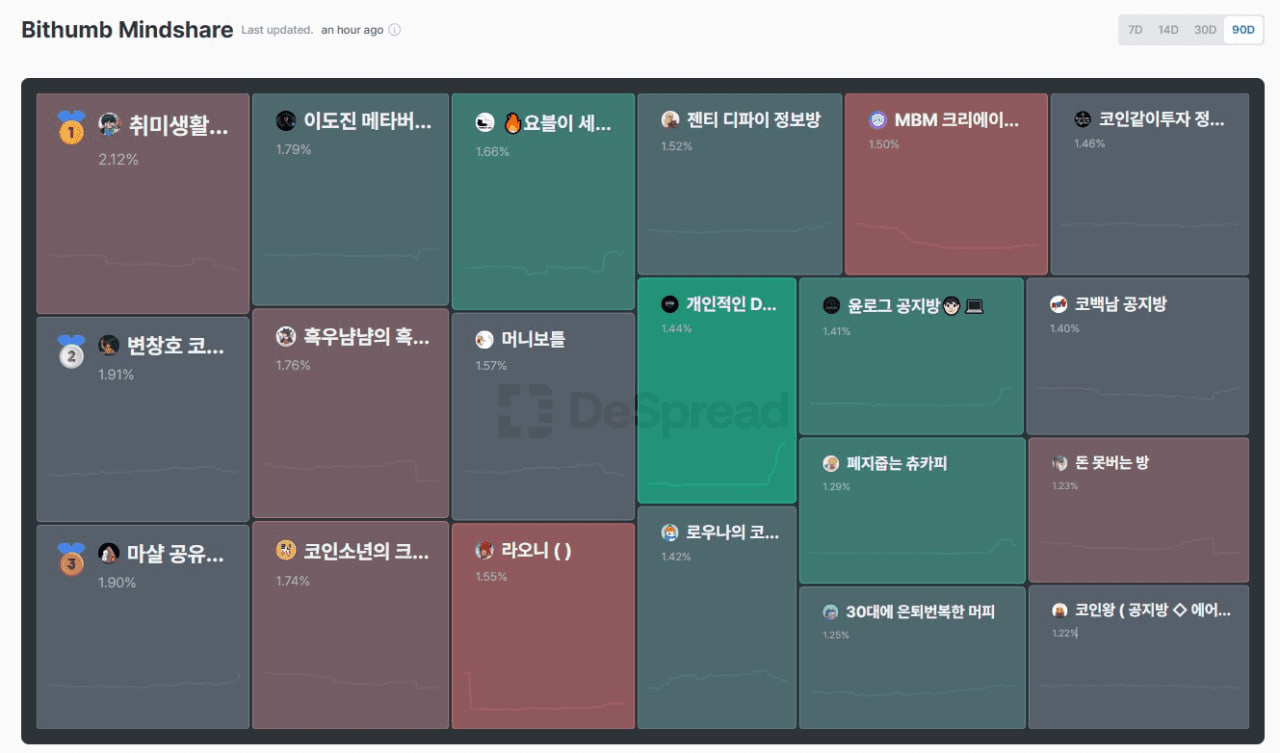Click the 1.90% mindshare value
This screenshot has width=1280, height=753.
click(117, 582)
